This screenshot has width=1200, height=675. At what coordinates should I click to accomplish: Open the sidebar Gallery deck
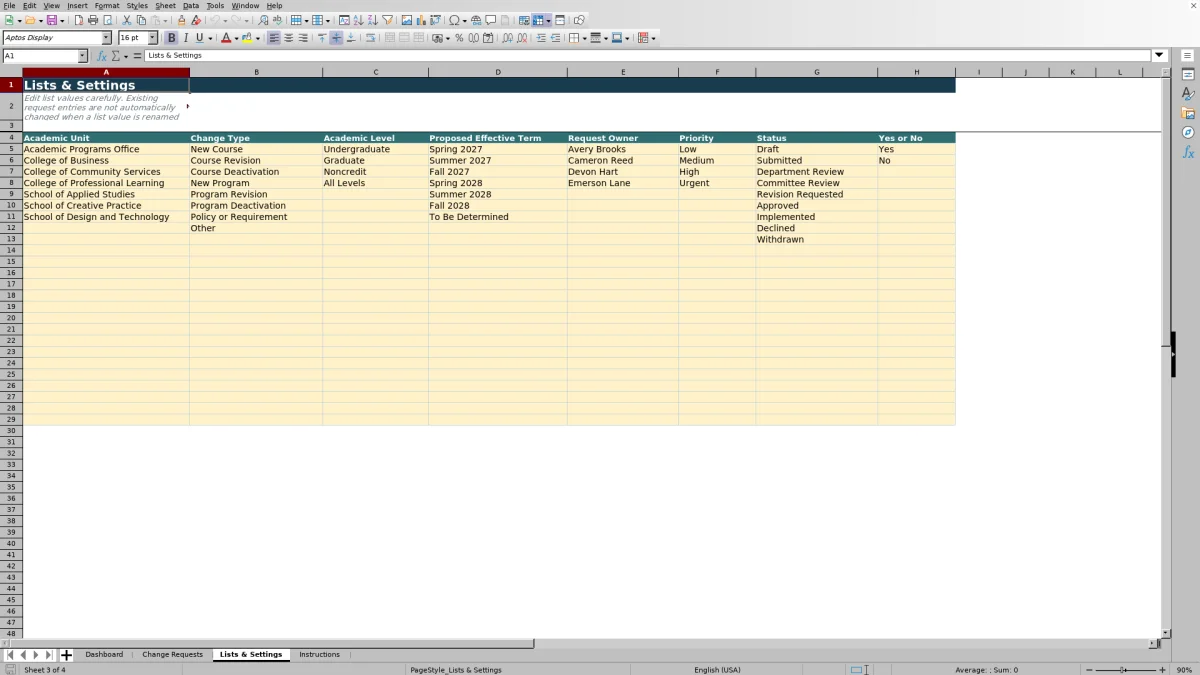[x=1188, y=113]
